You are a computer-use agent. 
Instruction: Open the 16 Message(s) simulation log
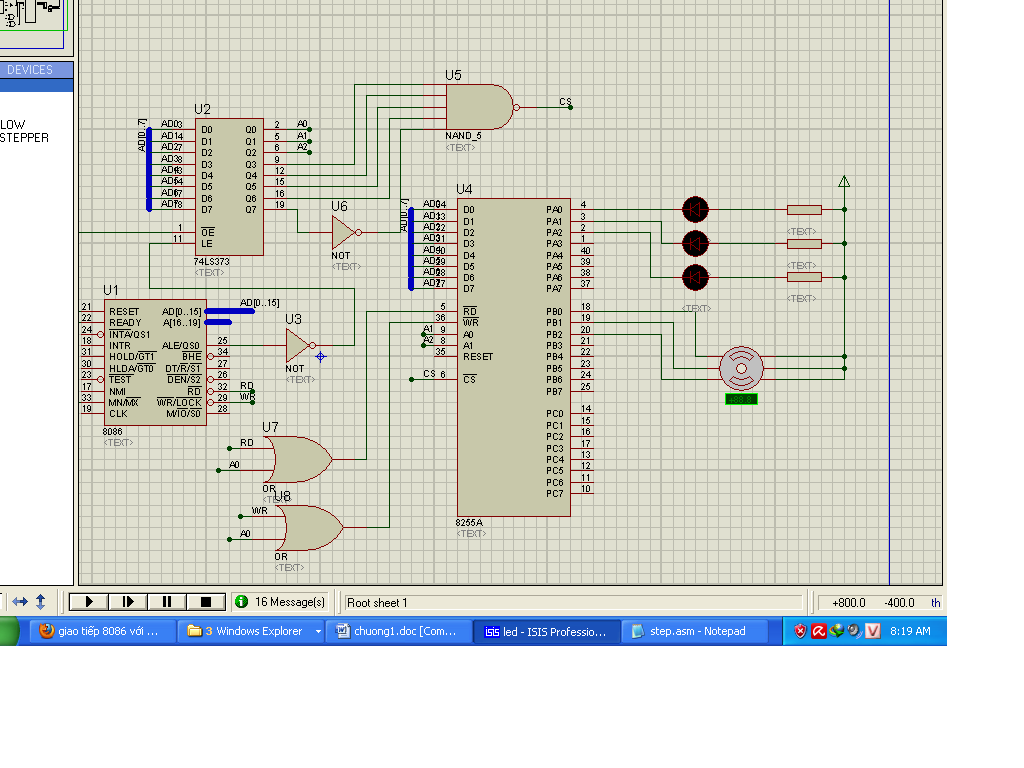(x=280, y=602)
